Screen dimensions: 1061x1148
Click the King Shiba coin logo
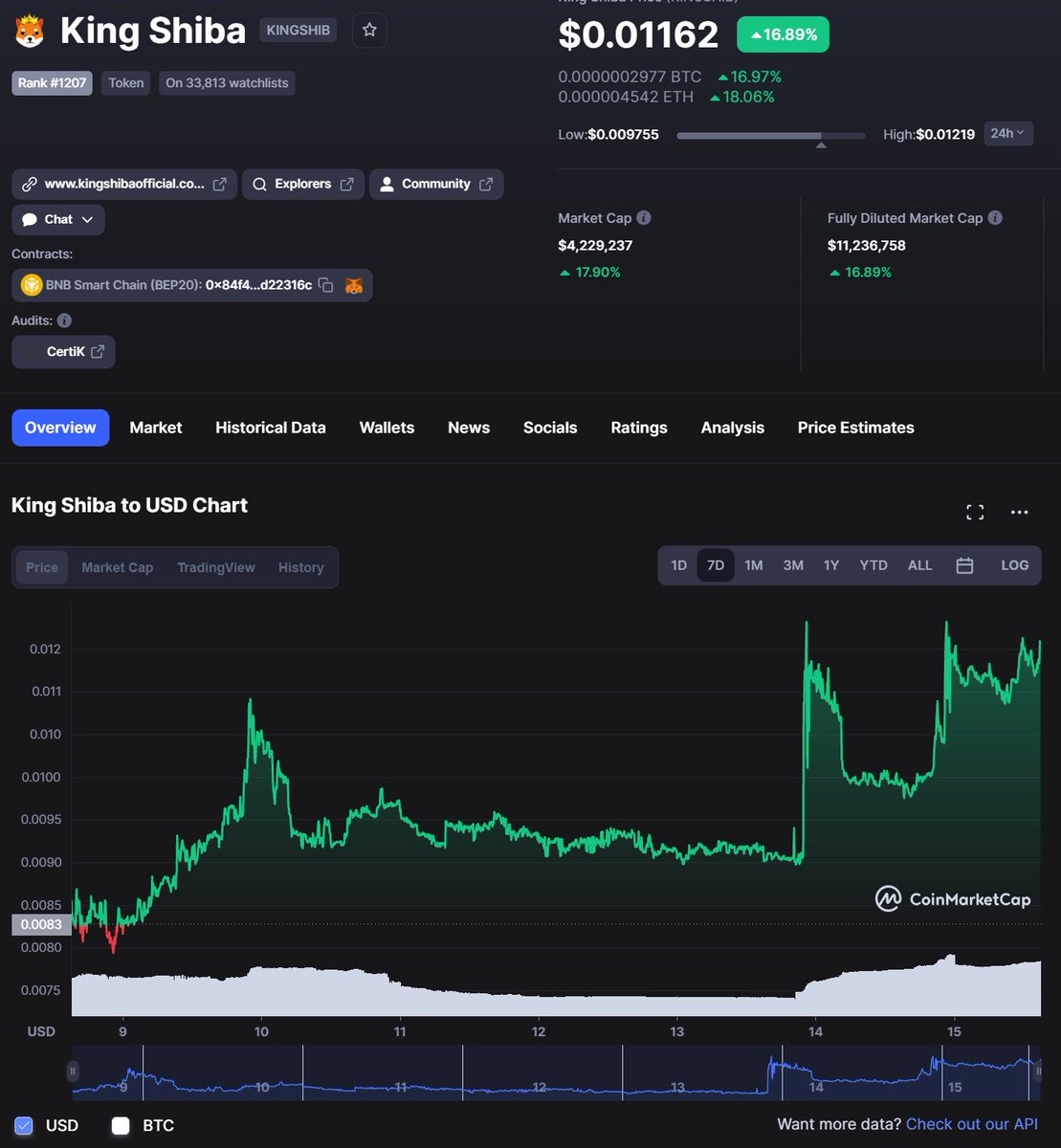30,32
